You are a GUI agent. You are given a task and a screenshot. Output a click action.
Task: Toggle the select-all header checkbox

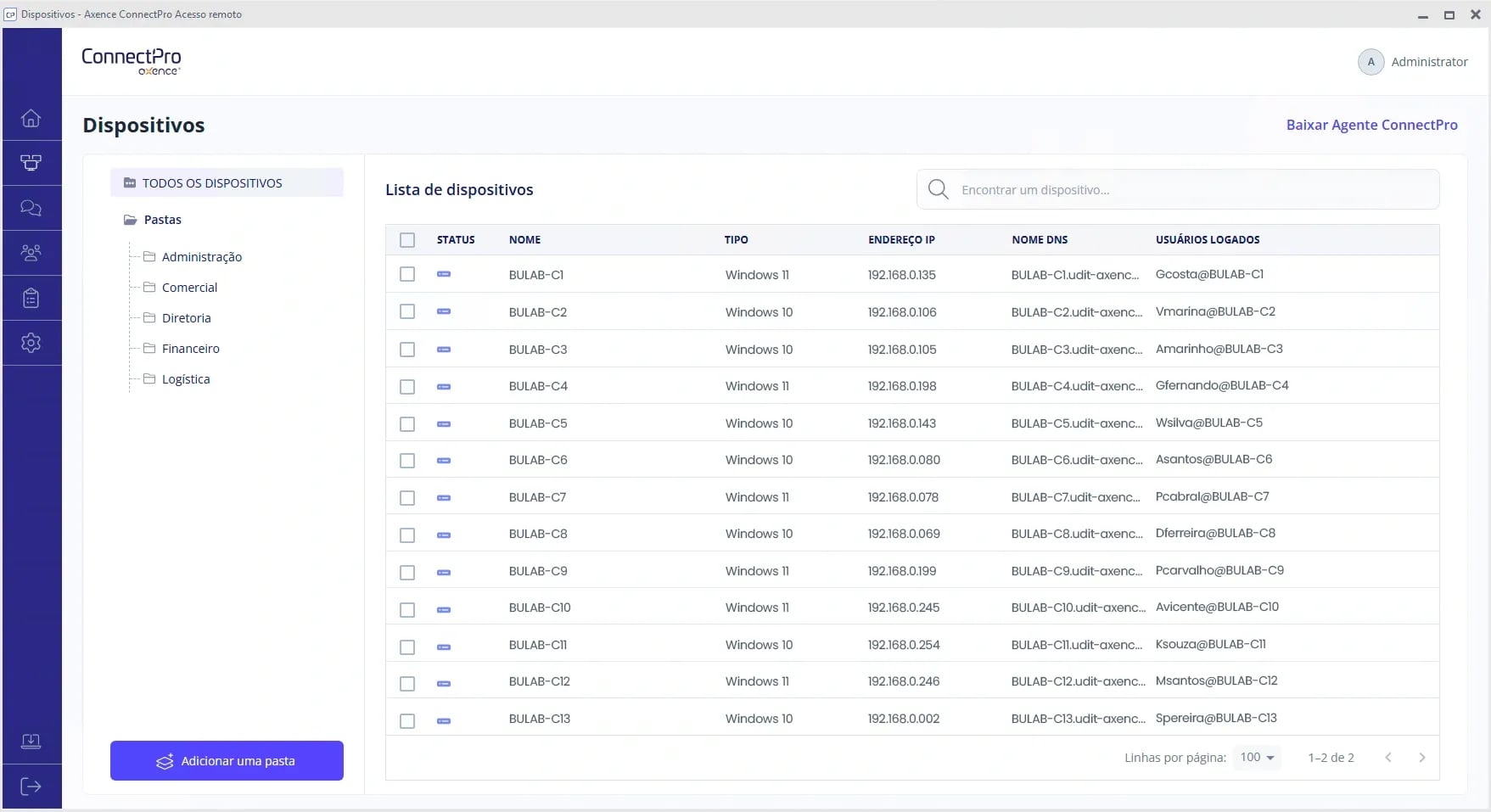(407, 240)
